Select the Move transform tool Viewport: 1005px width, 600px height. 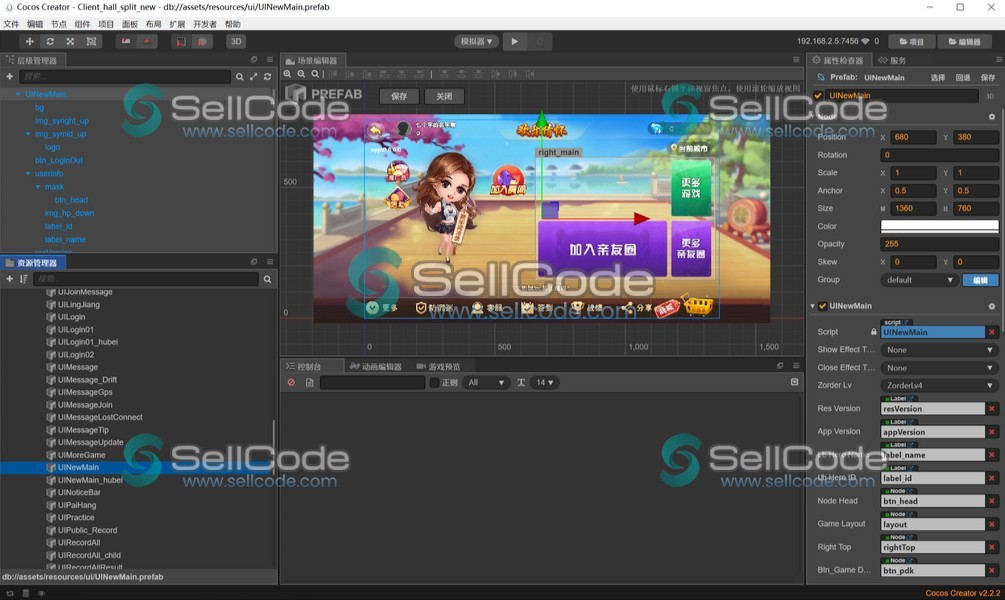(29, 41)
